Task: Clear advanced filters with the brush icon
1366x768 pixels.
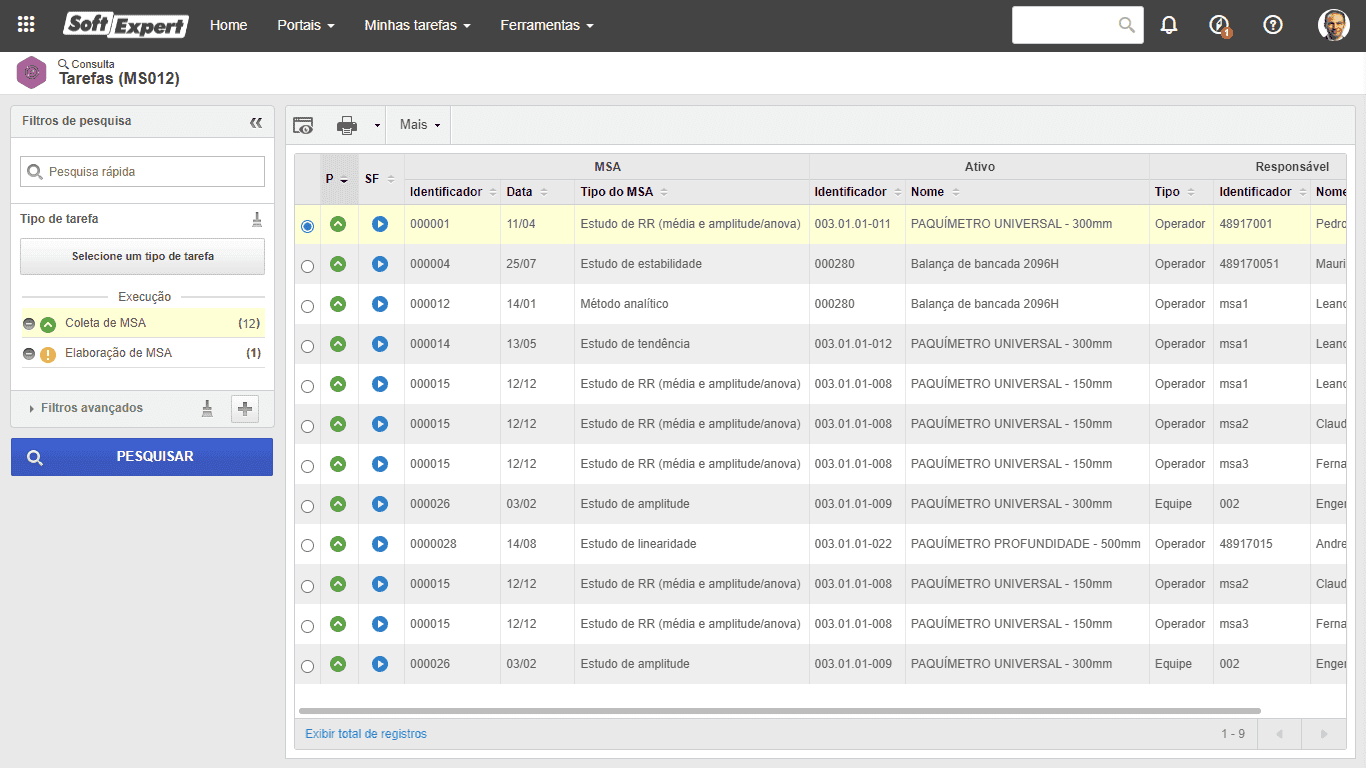Action: tap(207, 408)
